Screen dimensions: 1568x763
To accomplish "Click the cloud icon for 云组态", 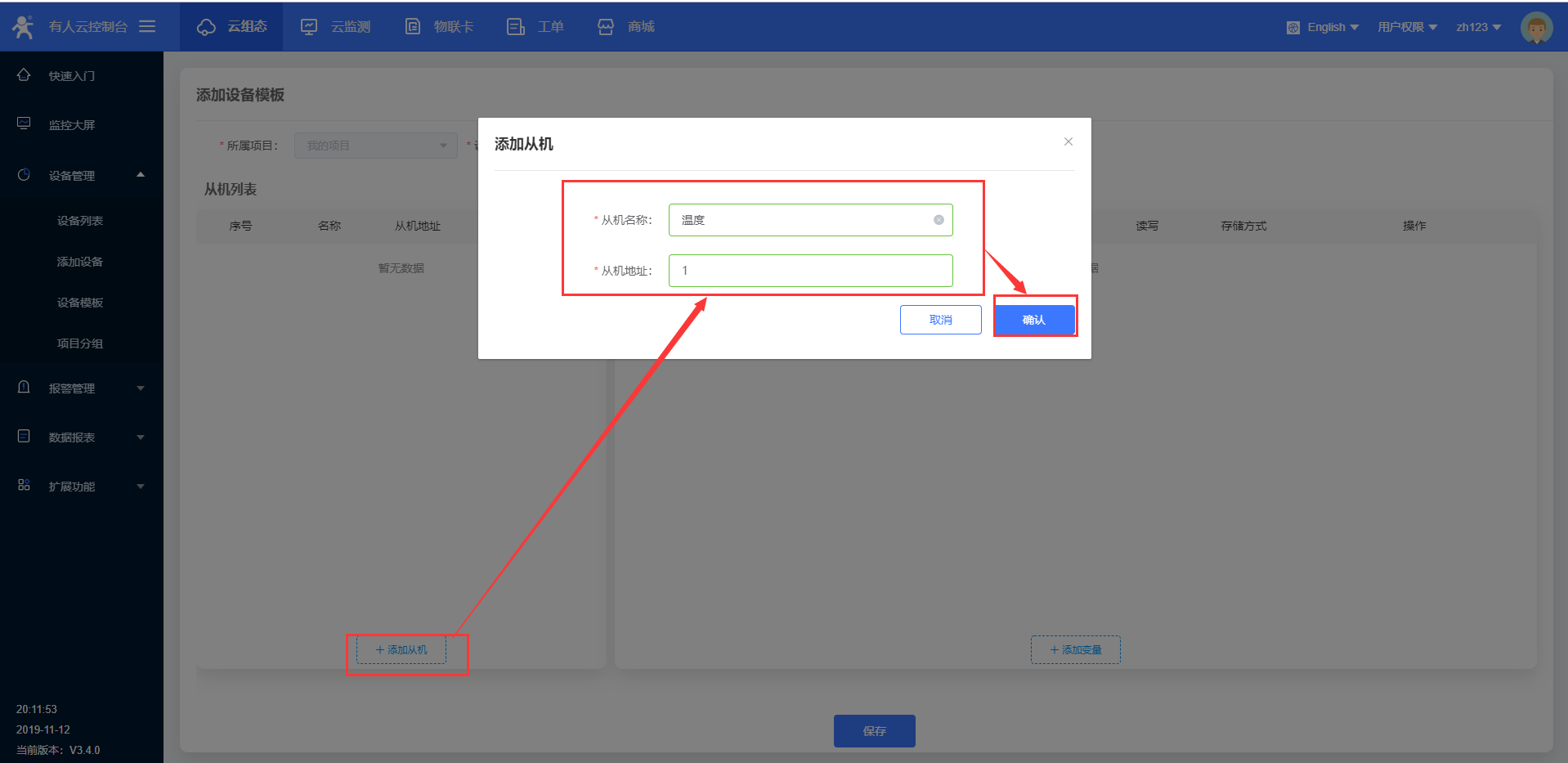I will [206, 27].
